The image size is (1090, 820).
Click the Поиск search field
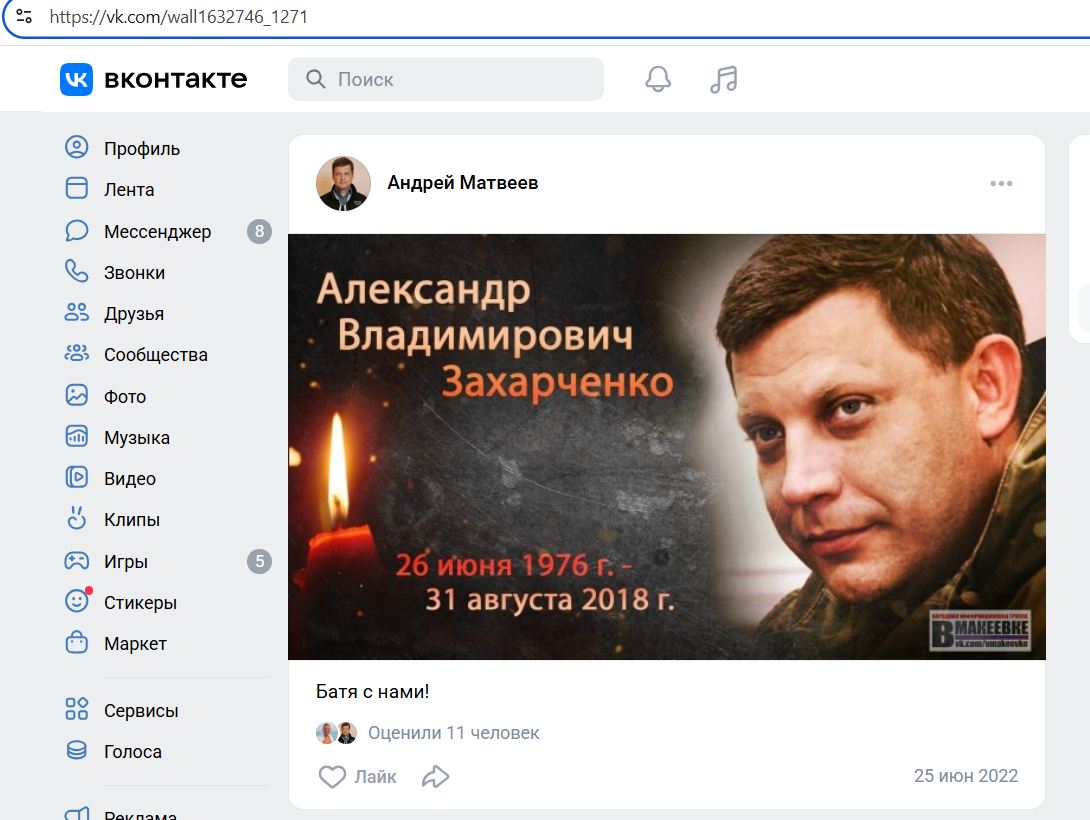[x=446, y=79]
